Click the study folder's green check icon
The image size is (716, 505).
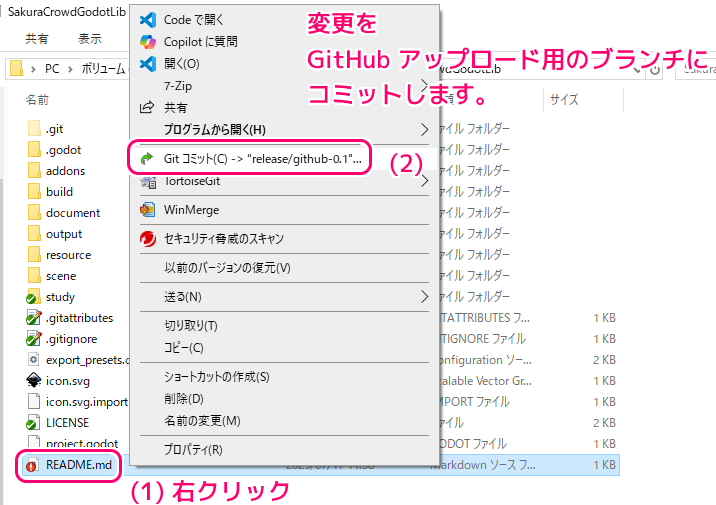click(x=32, y=297)
